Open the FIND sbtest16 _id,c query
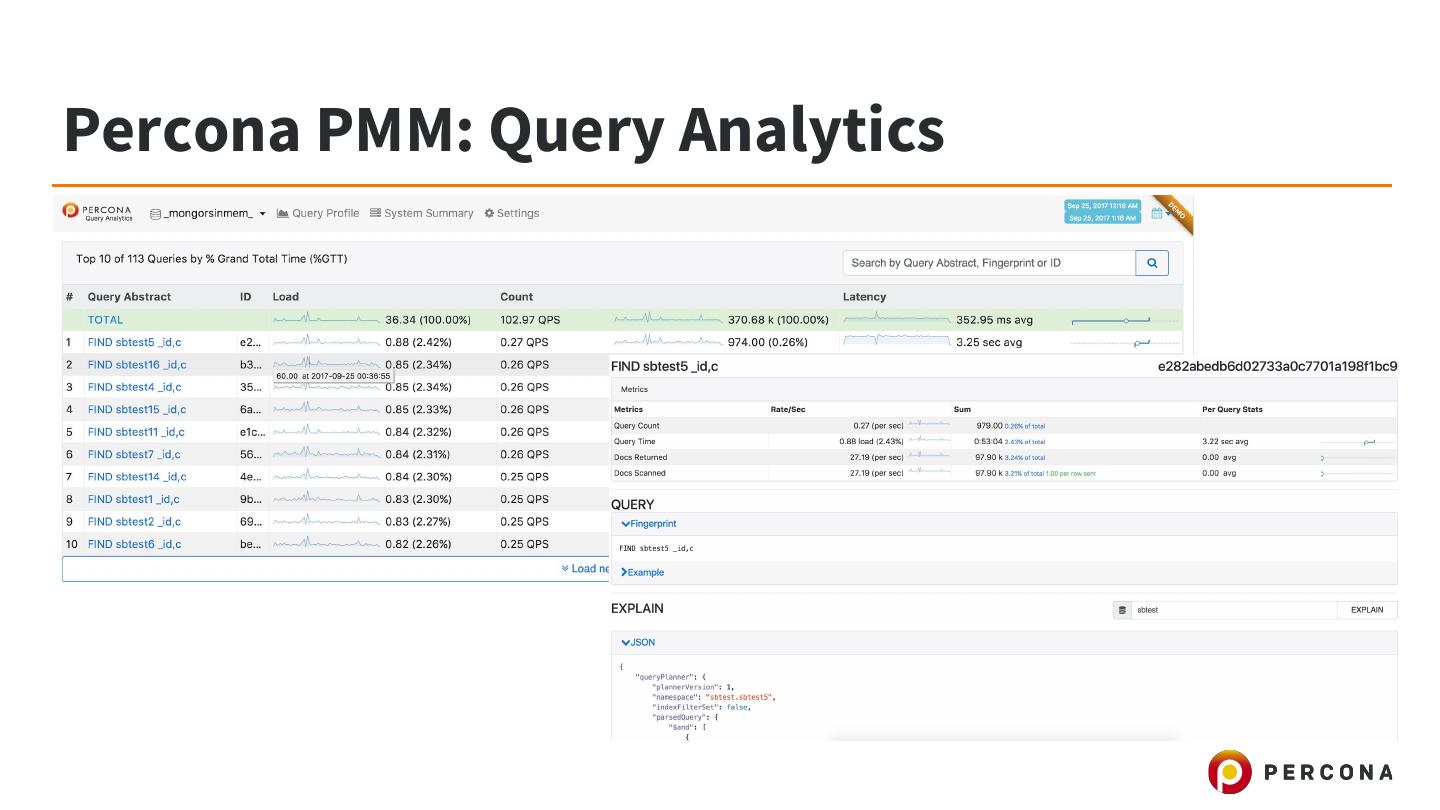 [137, 365]
